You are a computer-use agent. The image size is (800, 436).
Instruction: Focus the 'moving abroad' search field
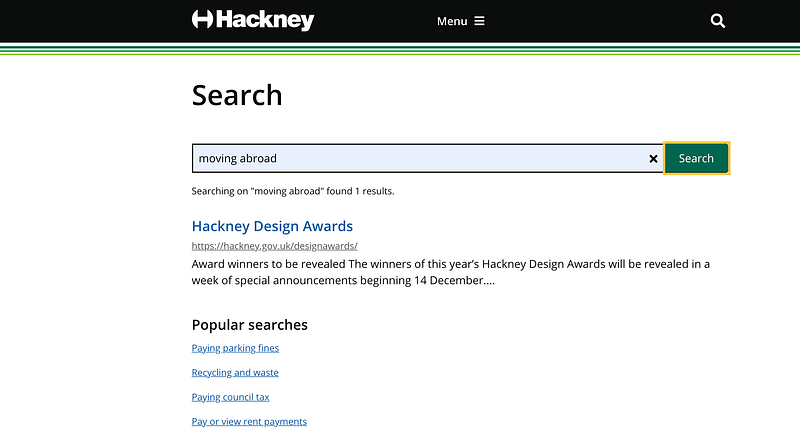point(420,158)
